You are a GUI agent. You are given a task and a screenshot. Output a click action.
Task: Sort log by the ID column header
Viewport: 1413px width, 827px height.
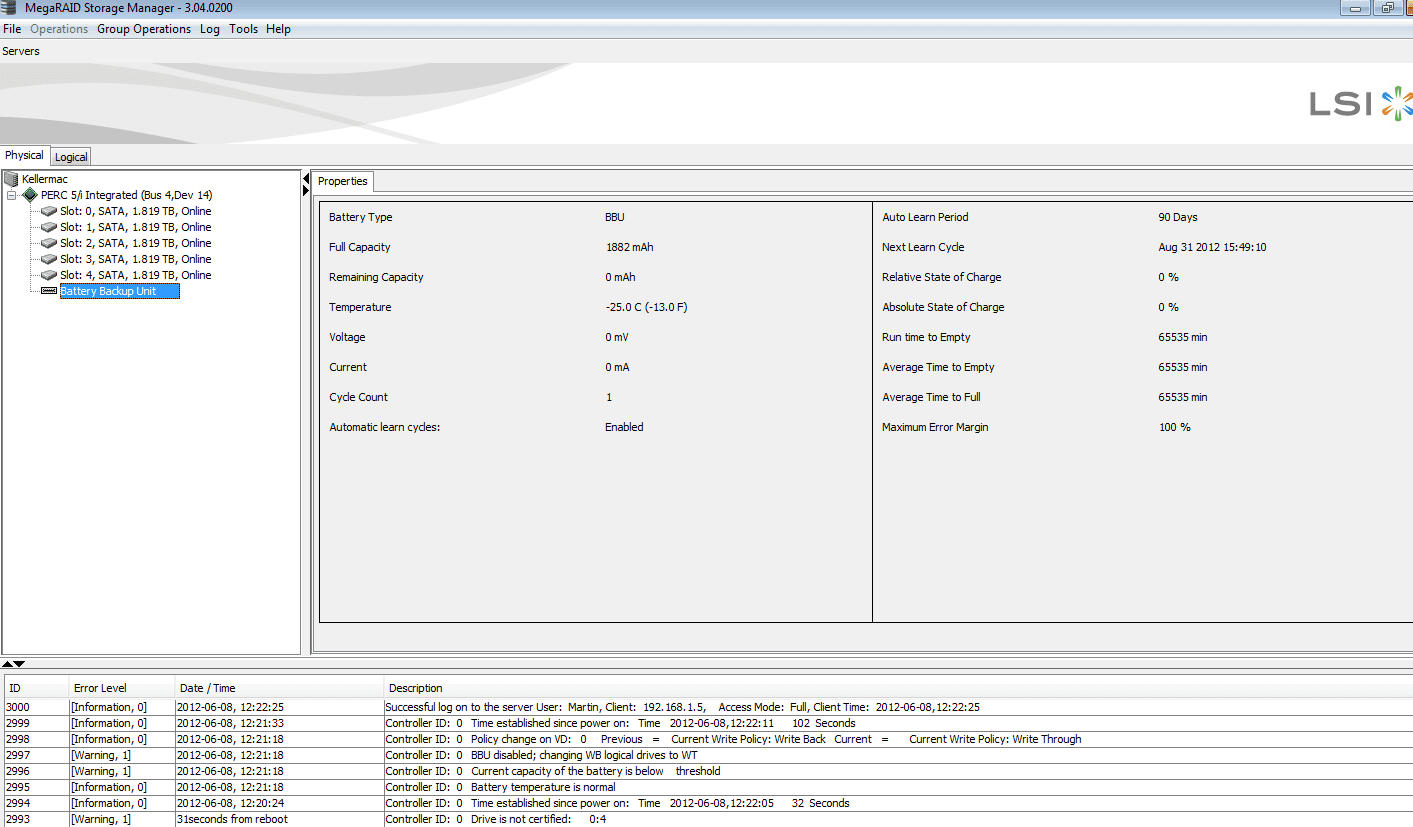coord(37,688)
